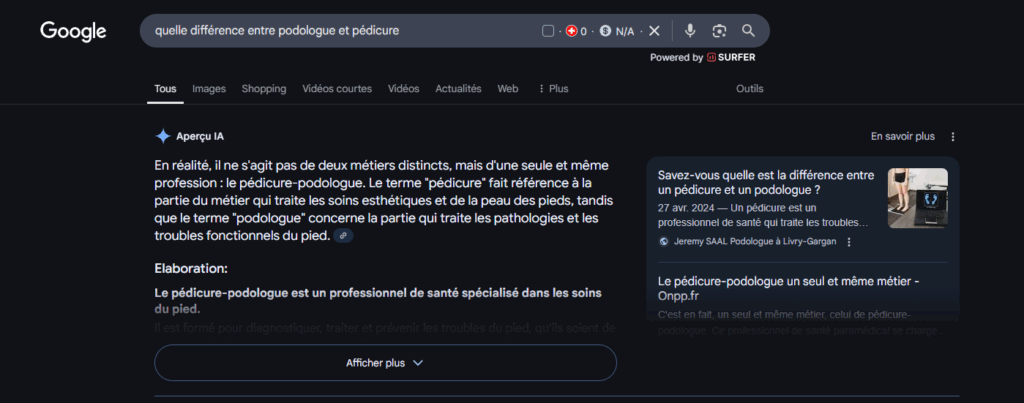Image resolution: width=1024 pixels, height=403 pixels.
Task: Open Google Lens image search icon
Action: tap(719, 31)
